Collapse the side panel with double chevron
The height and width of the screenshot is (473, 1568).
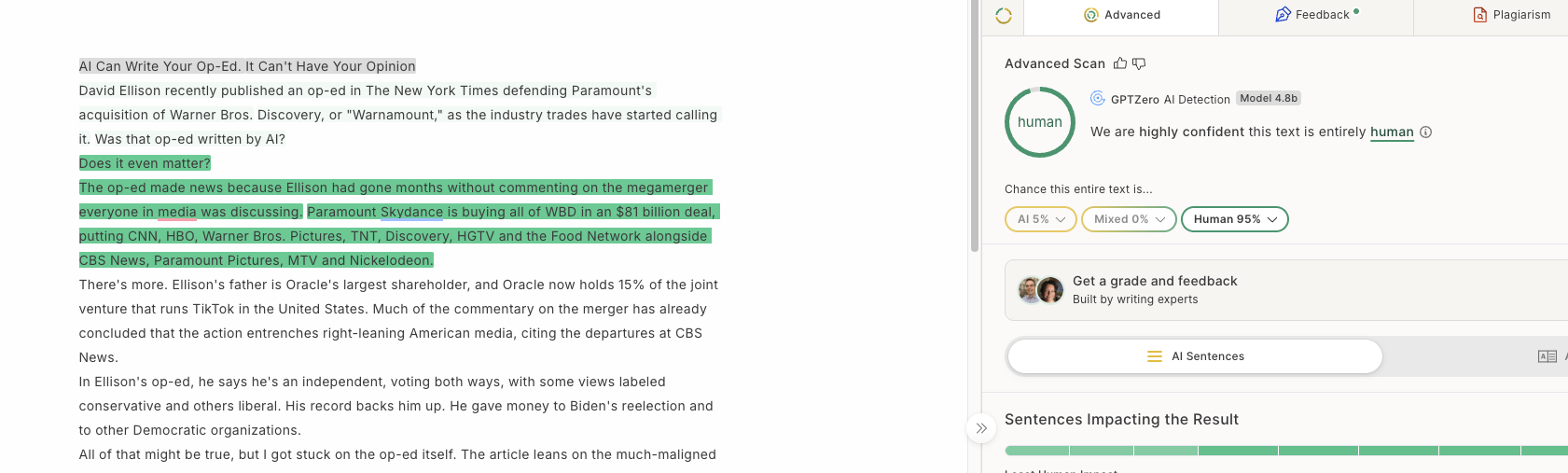[981, 428]
